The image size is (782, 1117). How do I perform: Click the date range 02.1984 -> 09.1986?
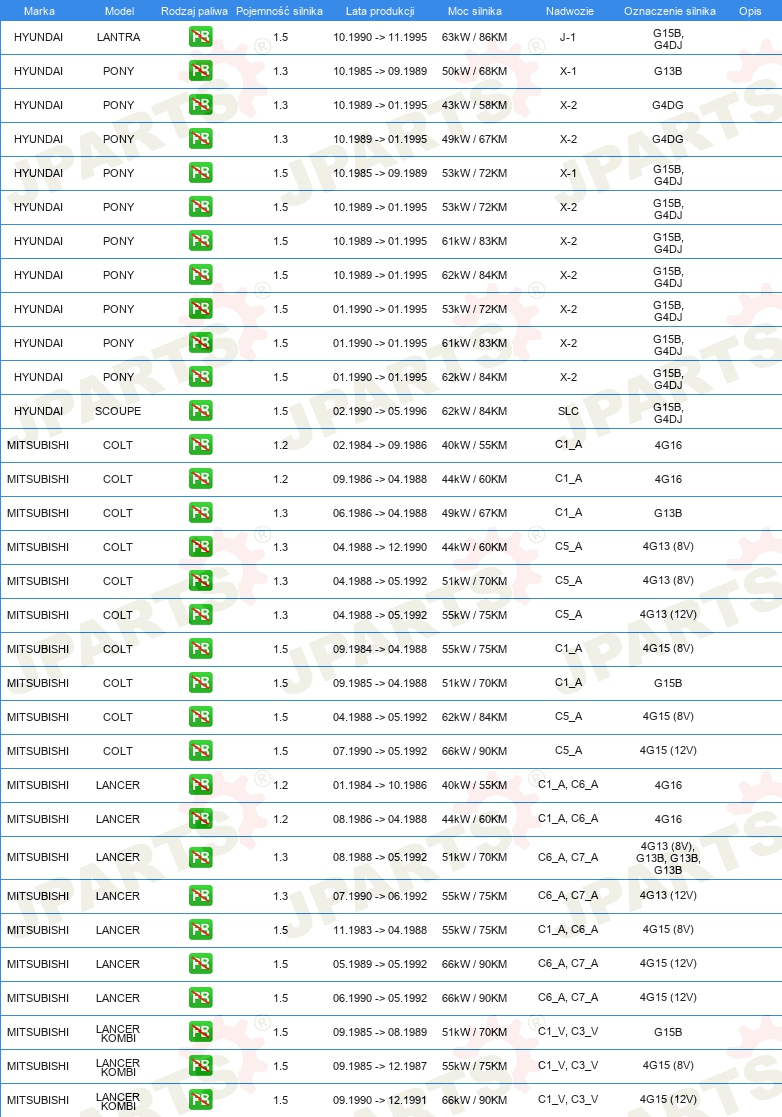coord(380,445)
